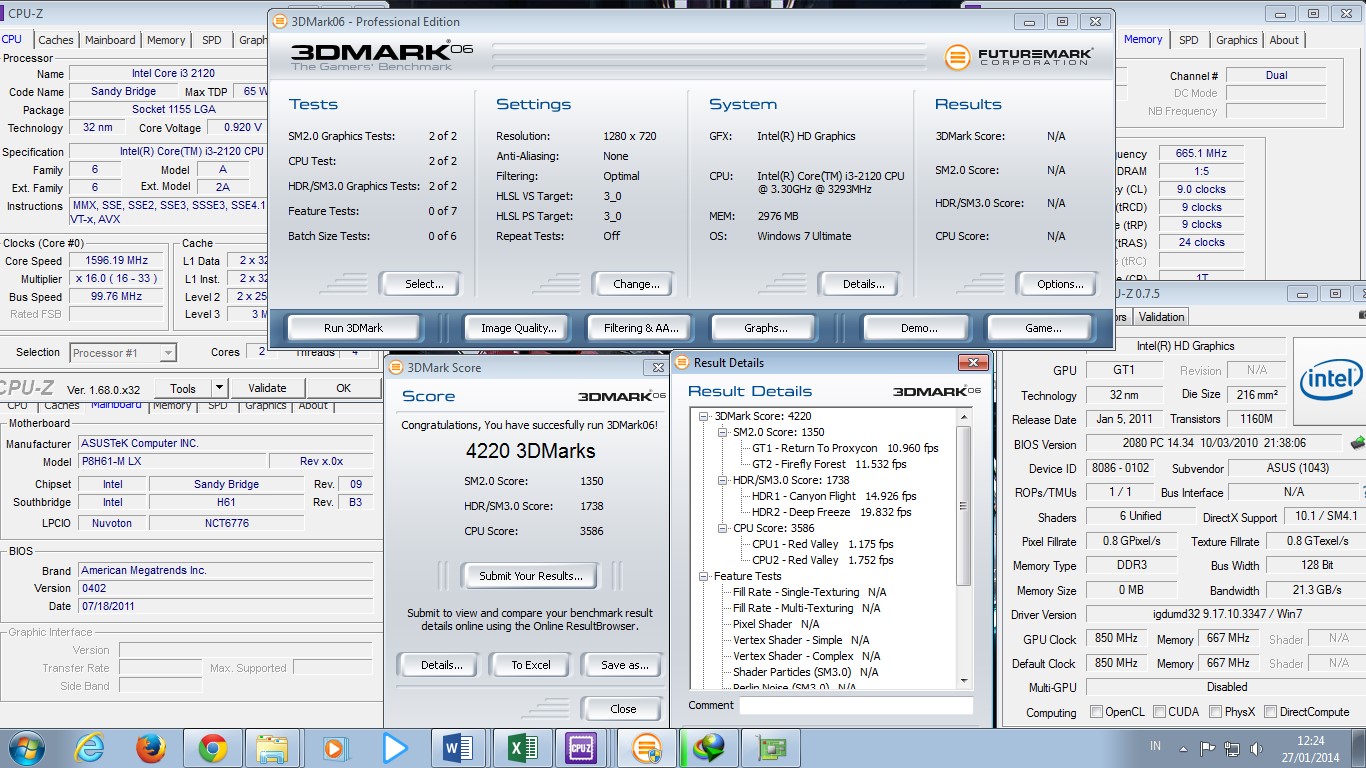Open the Filtering & AA... dialog
Screen dimensions: 1366x768
(x=641, y=328)
